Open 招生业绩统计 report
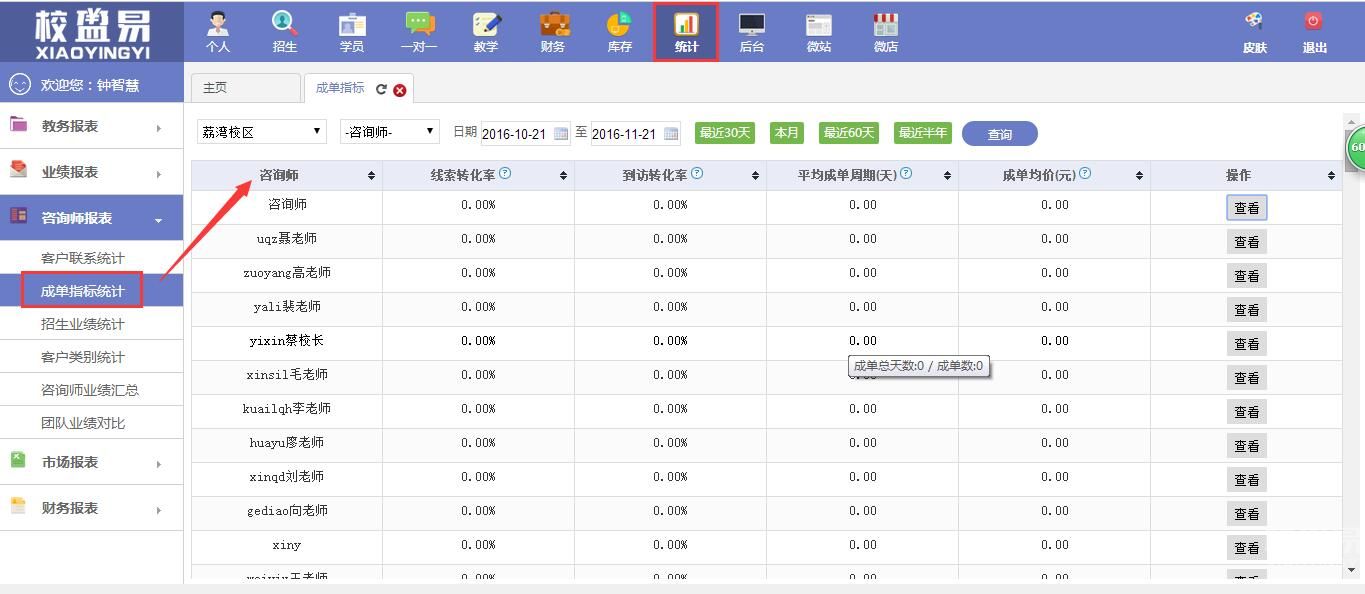Screen dimensions: 1365x594 click(x=83, y=324)
